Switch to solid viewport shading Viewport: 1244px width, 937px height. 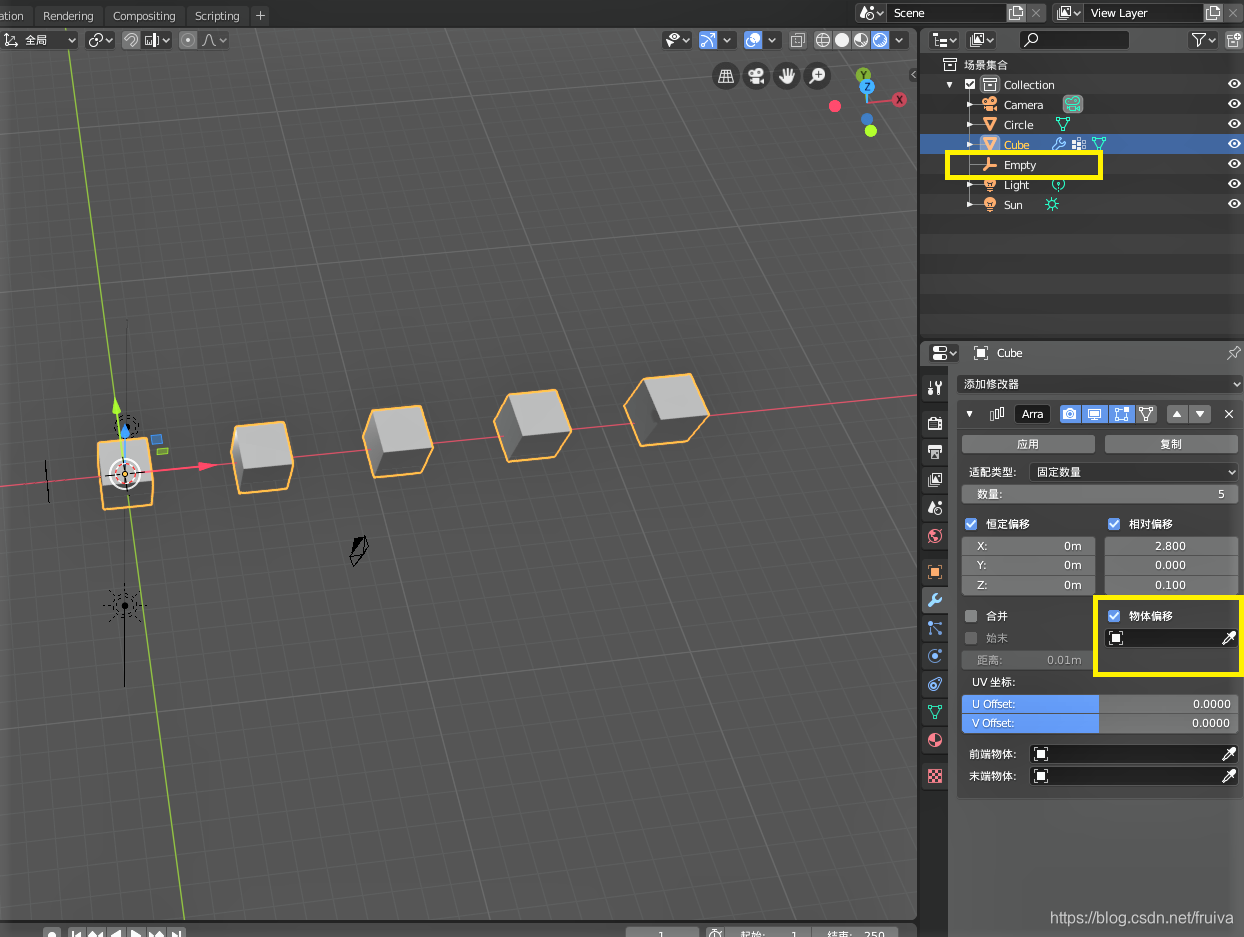842,40
